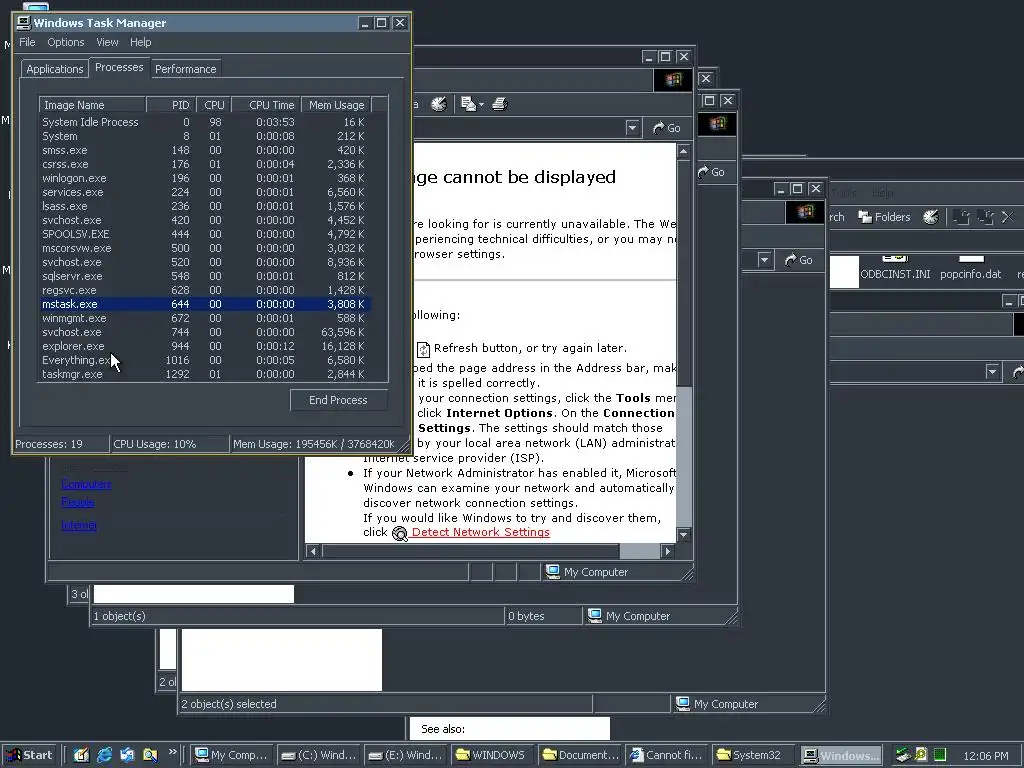Sort by CPU Time column header
This screenshot has width=1024, height=768.
pyautogui.click(x=266, y=104)
